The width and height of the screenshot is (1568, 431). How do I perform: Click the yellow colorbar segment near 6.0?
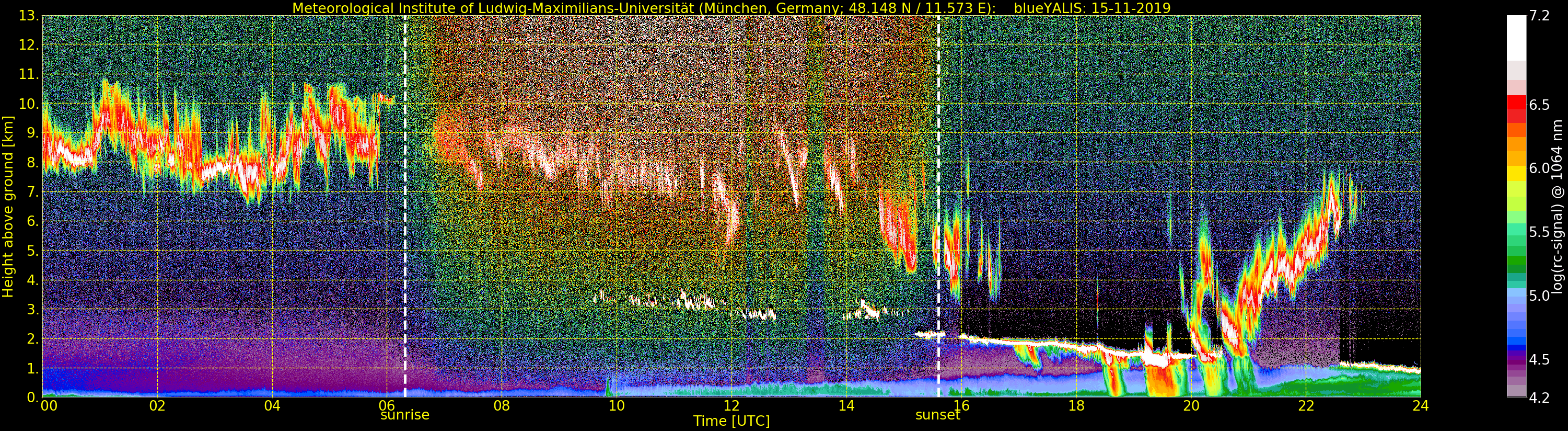(1516, 173)
